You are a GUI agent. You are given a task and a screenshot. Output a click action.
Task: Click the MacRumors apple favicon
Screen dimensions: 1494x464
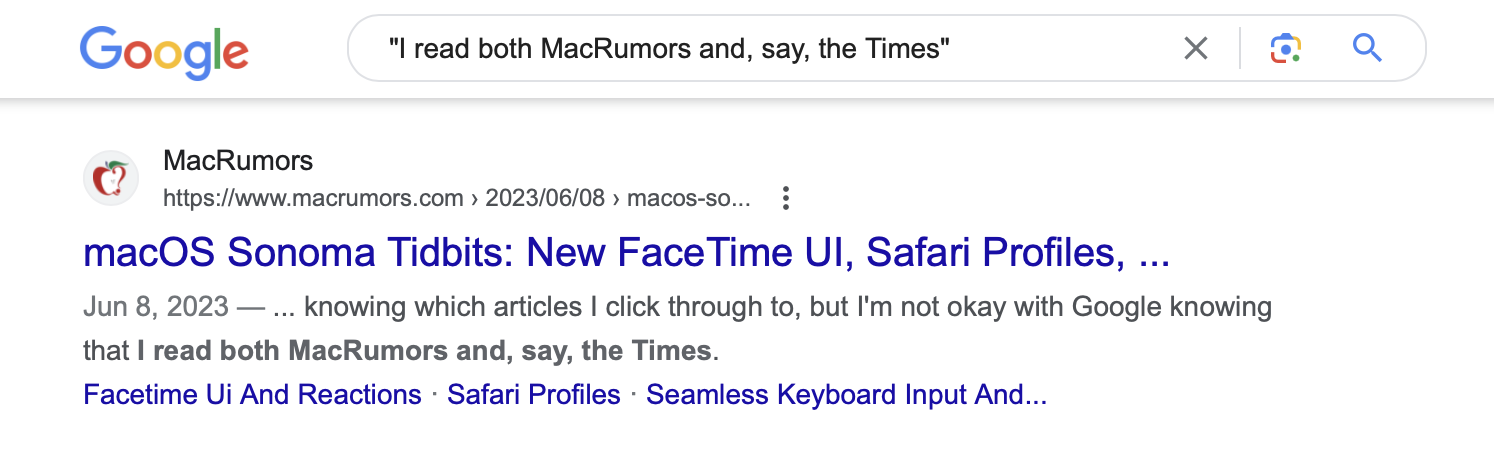pyautogui.click(x=110, y=179)
